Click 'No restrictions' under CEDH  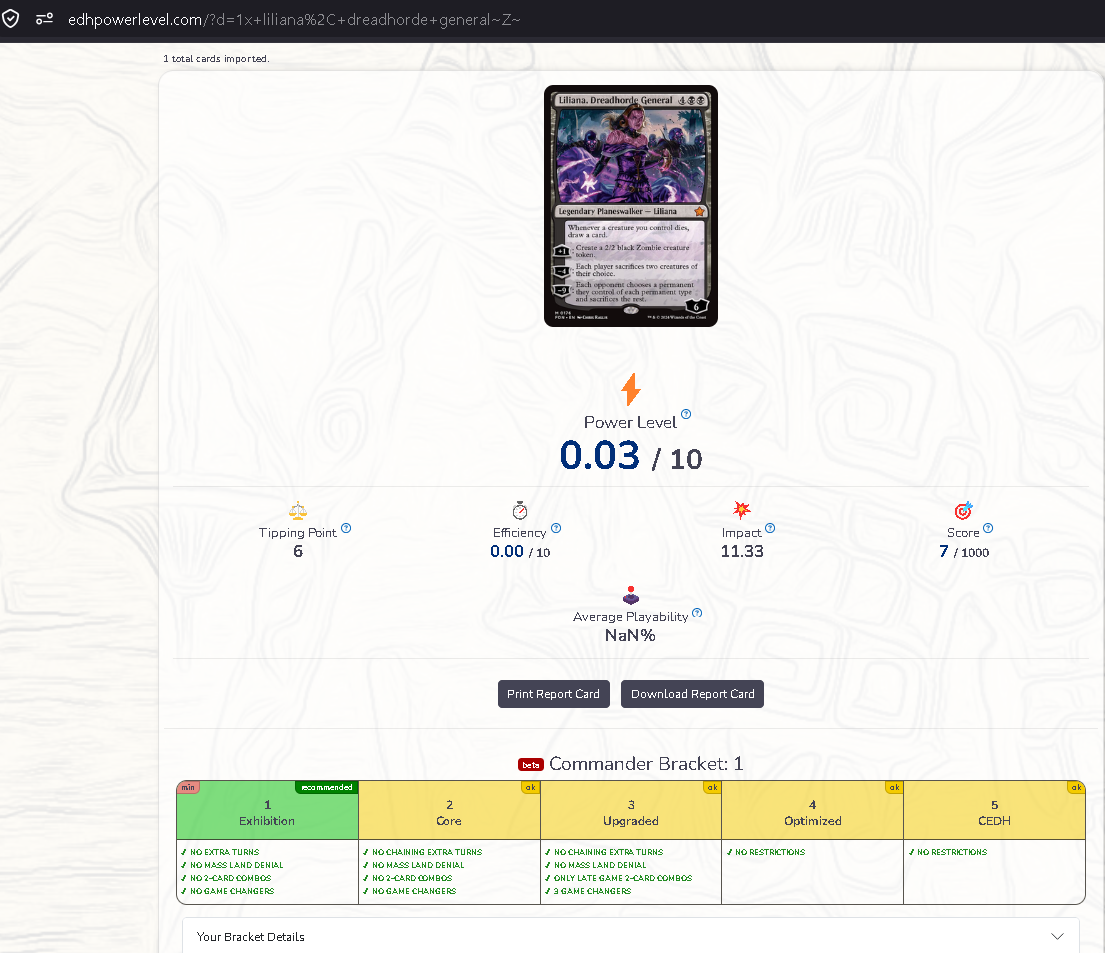coord(952,852)
